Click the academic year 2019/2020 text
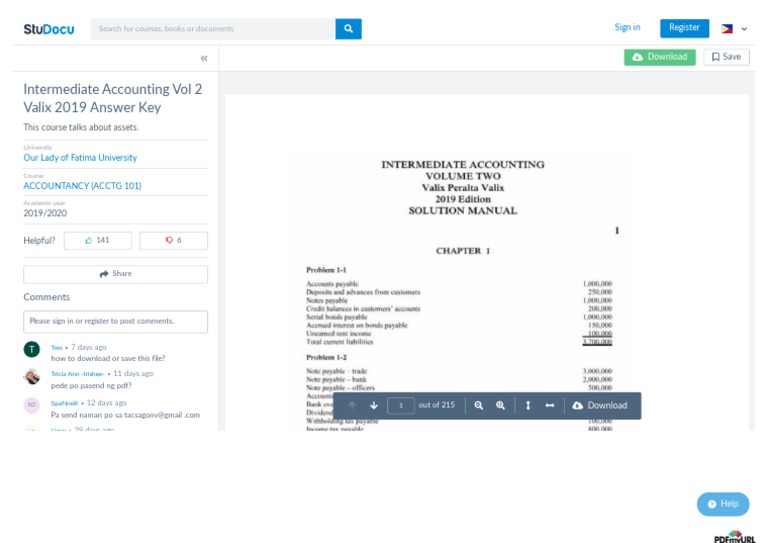 (45, 213)
